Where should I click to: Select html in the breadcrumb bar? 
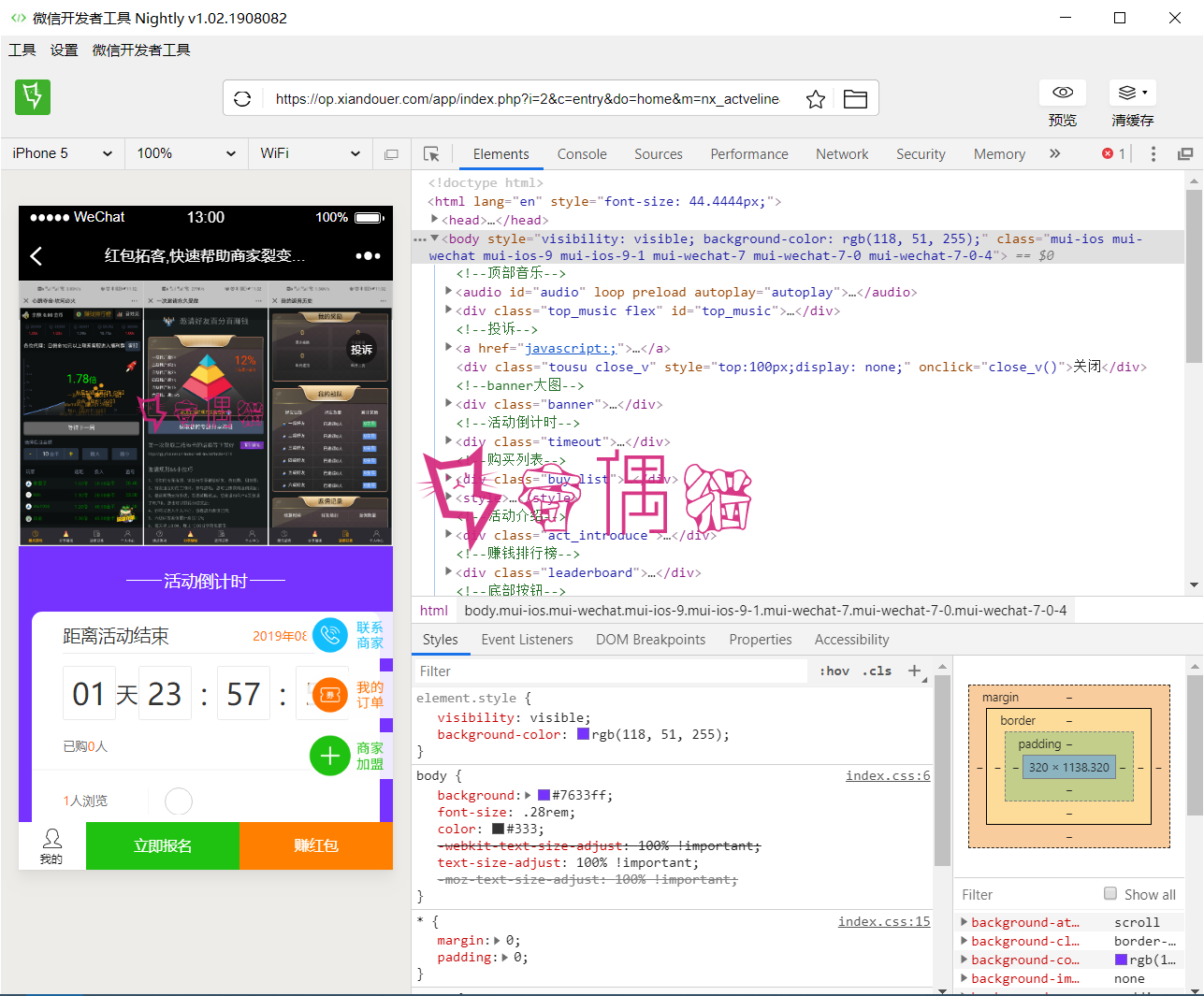click(434, 611)
